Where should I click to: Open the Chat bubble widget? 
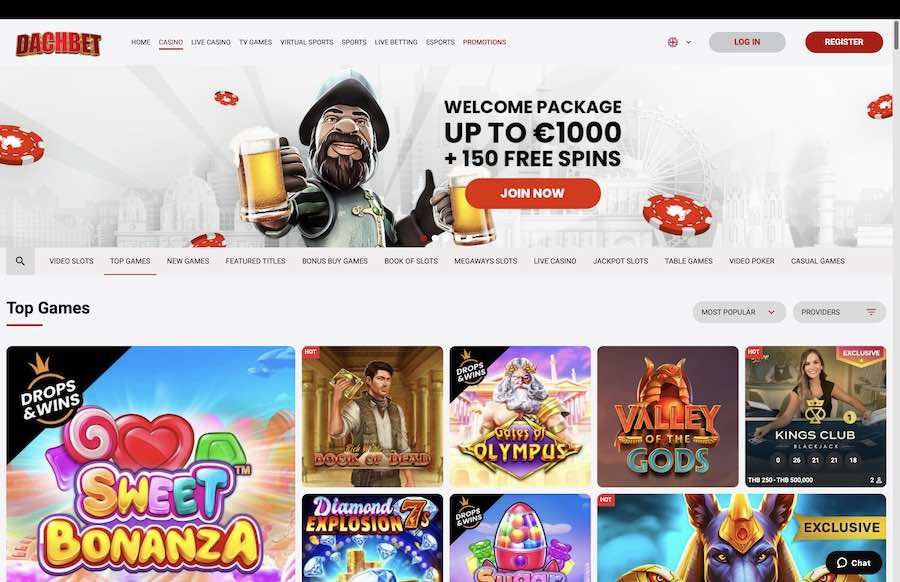[x=854, y=562]
